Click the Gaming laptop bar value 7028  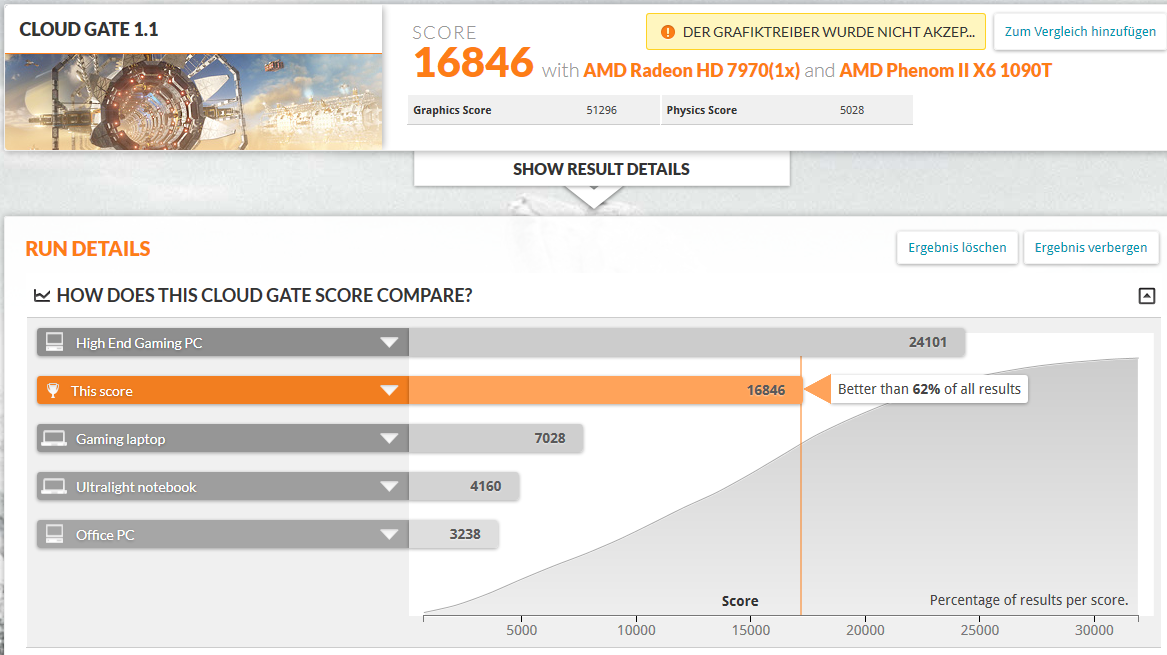click(x=550, y=438)
